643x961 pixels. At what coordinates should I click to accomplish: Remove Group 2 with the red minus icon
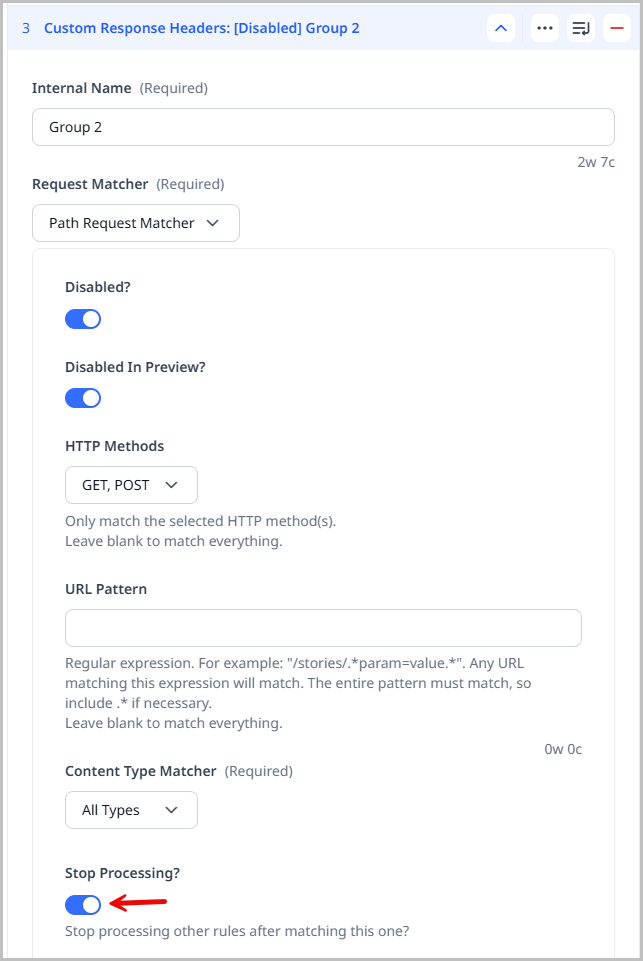[617, 28]
